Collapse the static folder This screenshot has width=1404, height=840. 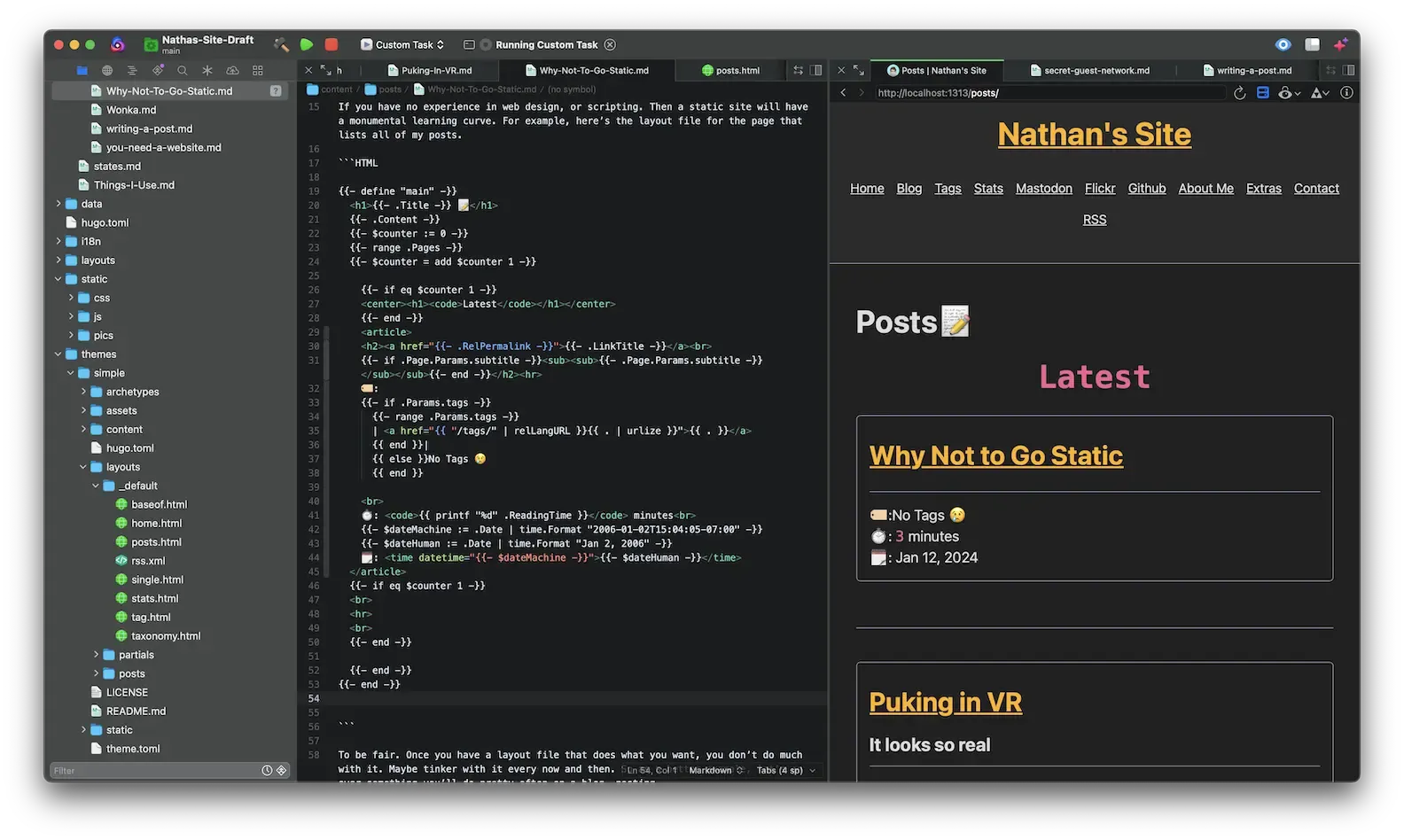pos(58,279)
